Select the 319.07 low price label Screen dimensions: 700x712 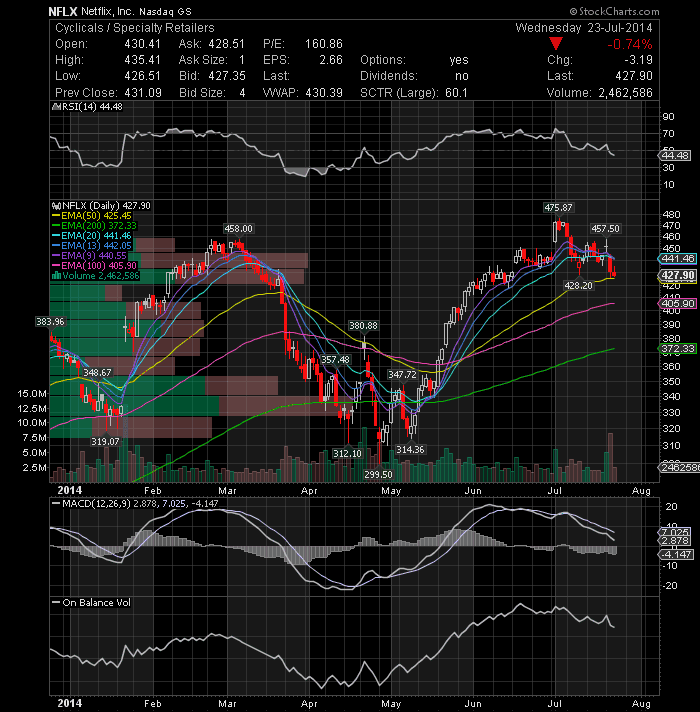(x=105, y=441)
